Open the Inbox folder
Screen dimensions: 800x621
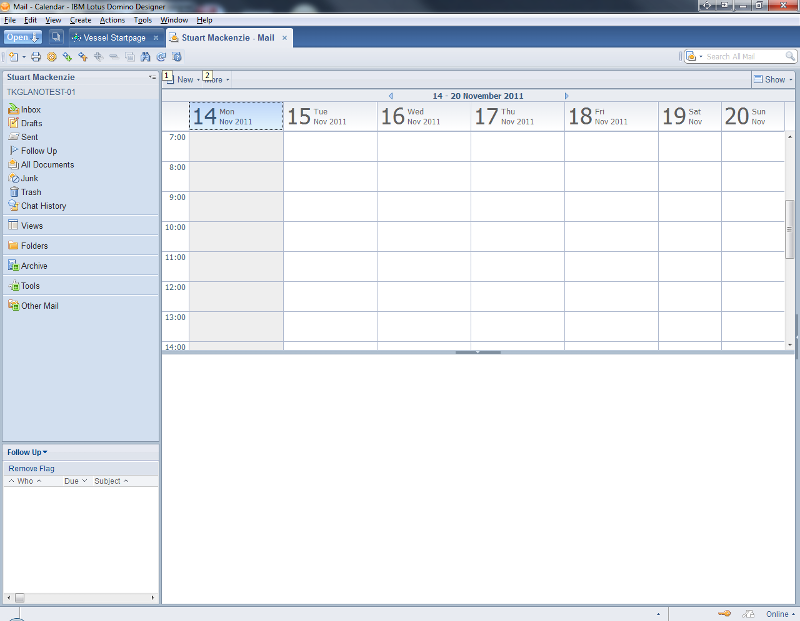(x=30, y=109)
